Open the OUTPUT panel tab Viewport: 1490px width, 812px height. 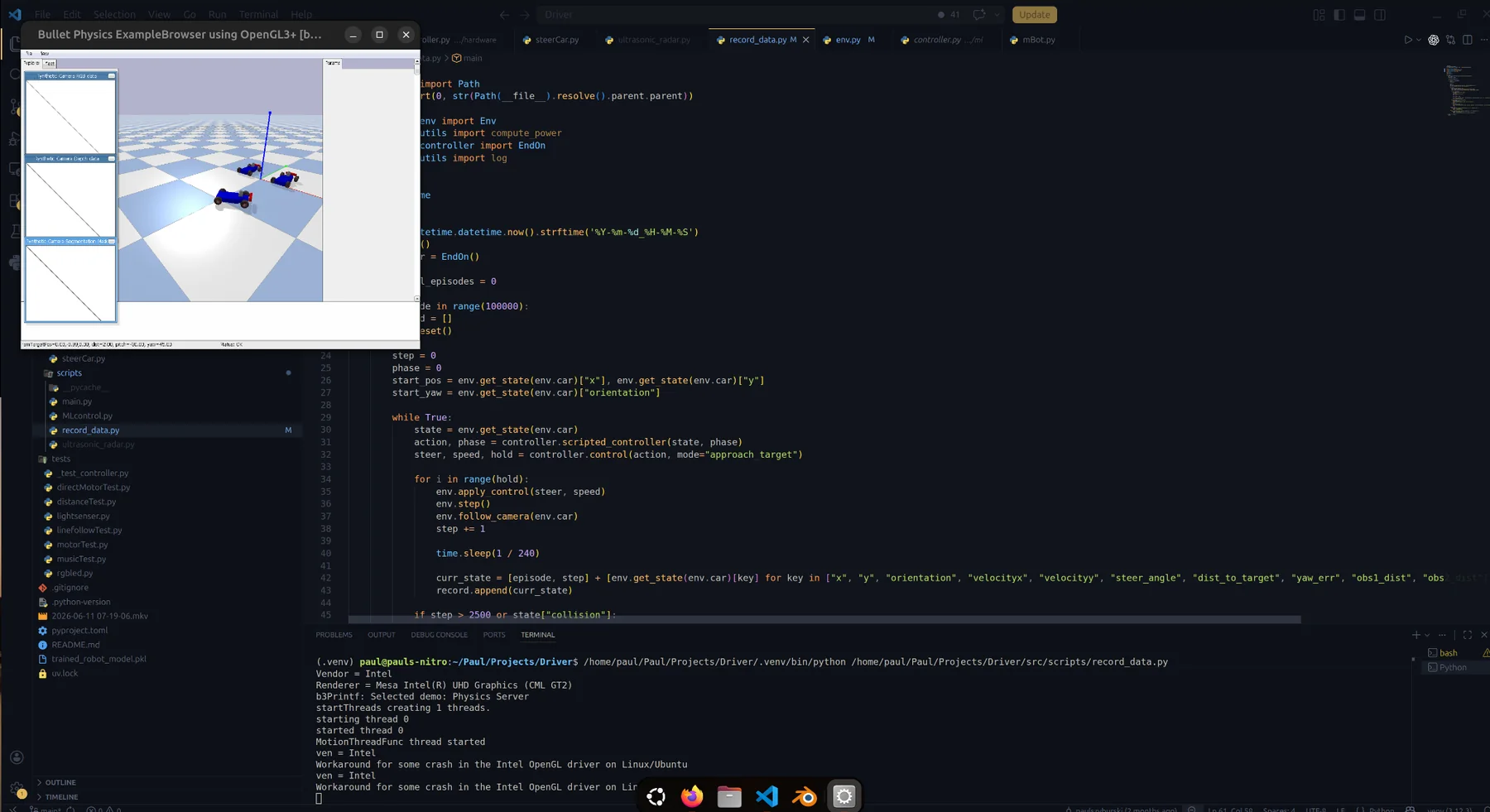pos(381,635)
